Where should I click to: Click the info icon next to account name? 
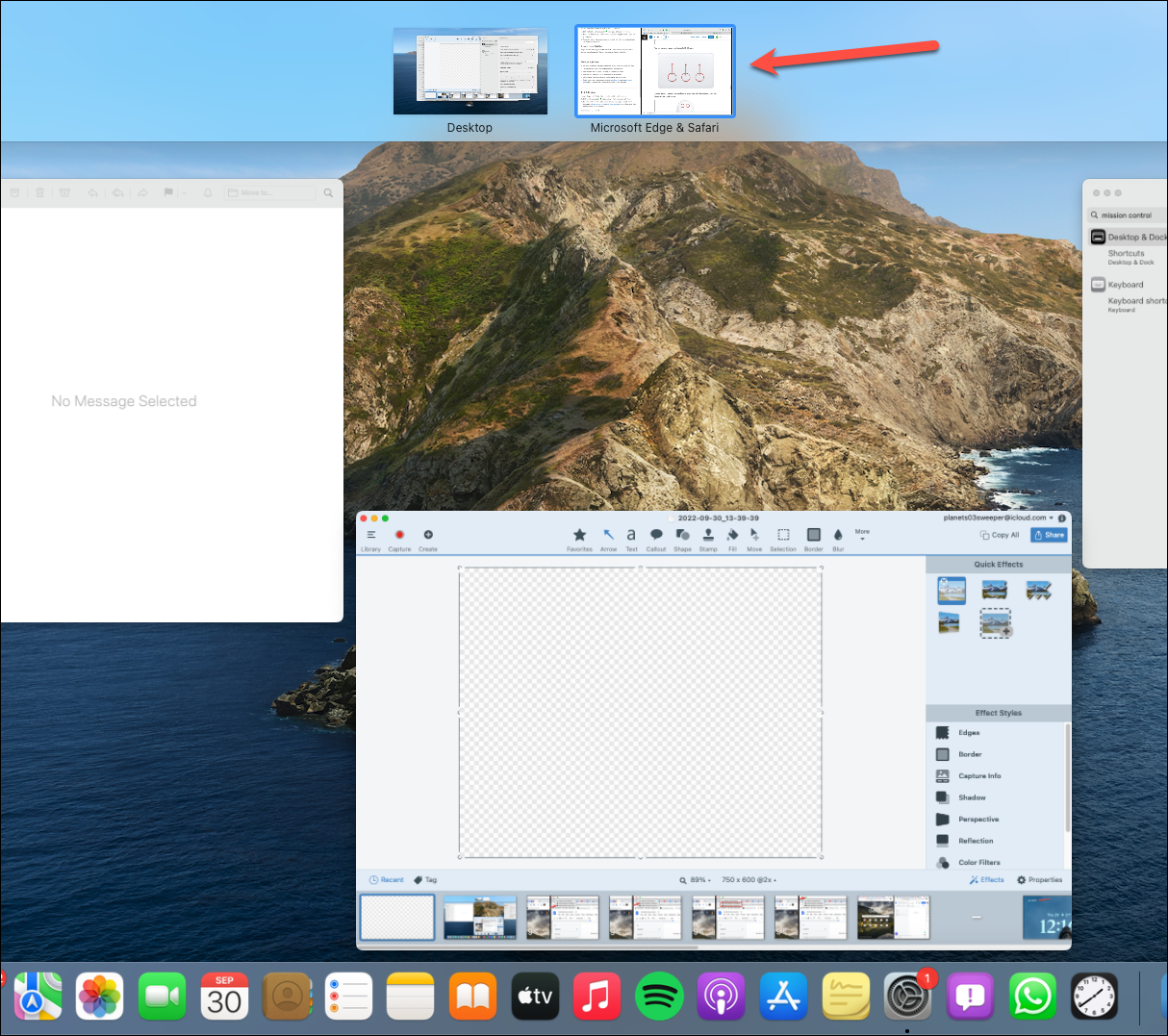(1062, 518)
